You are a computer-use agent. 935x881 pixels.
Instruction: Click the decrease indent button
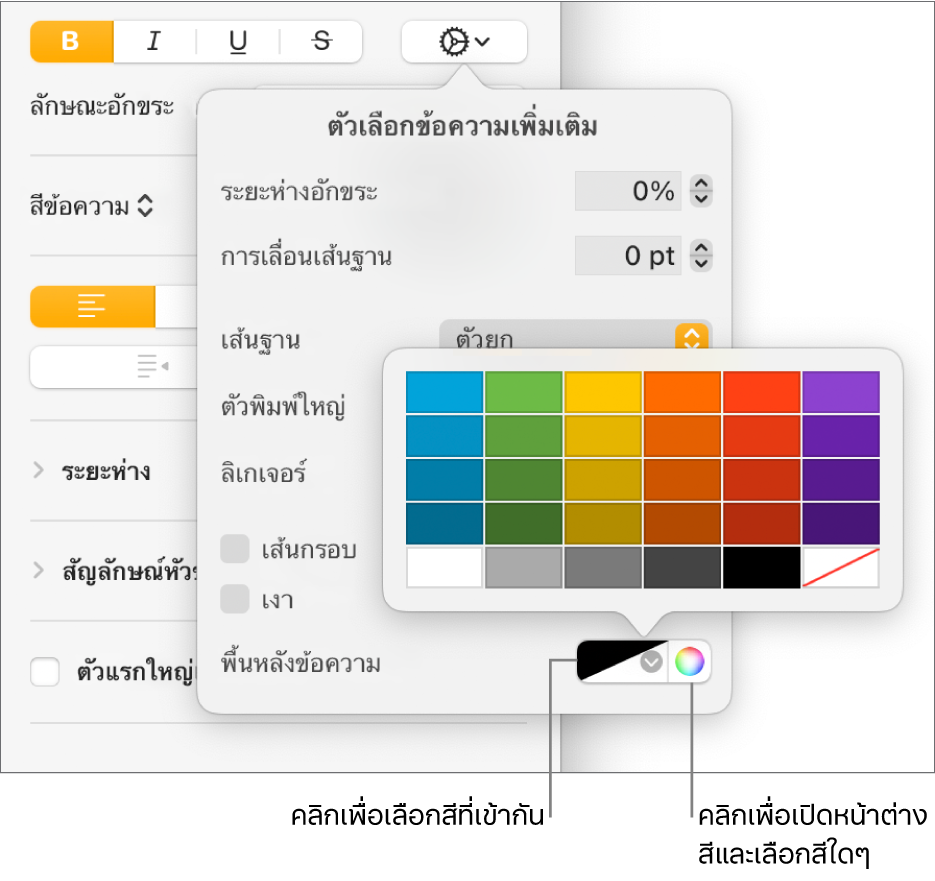click(x=113, y=367)
